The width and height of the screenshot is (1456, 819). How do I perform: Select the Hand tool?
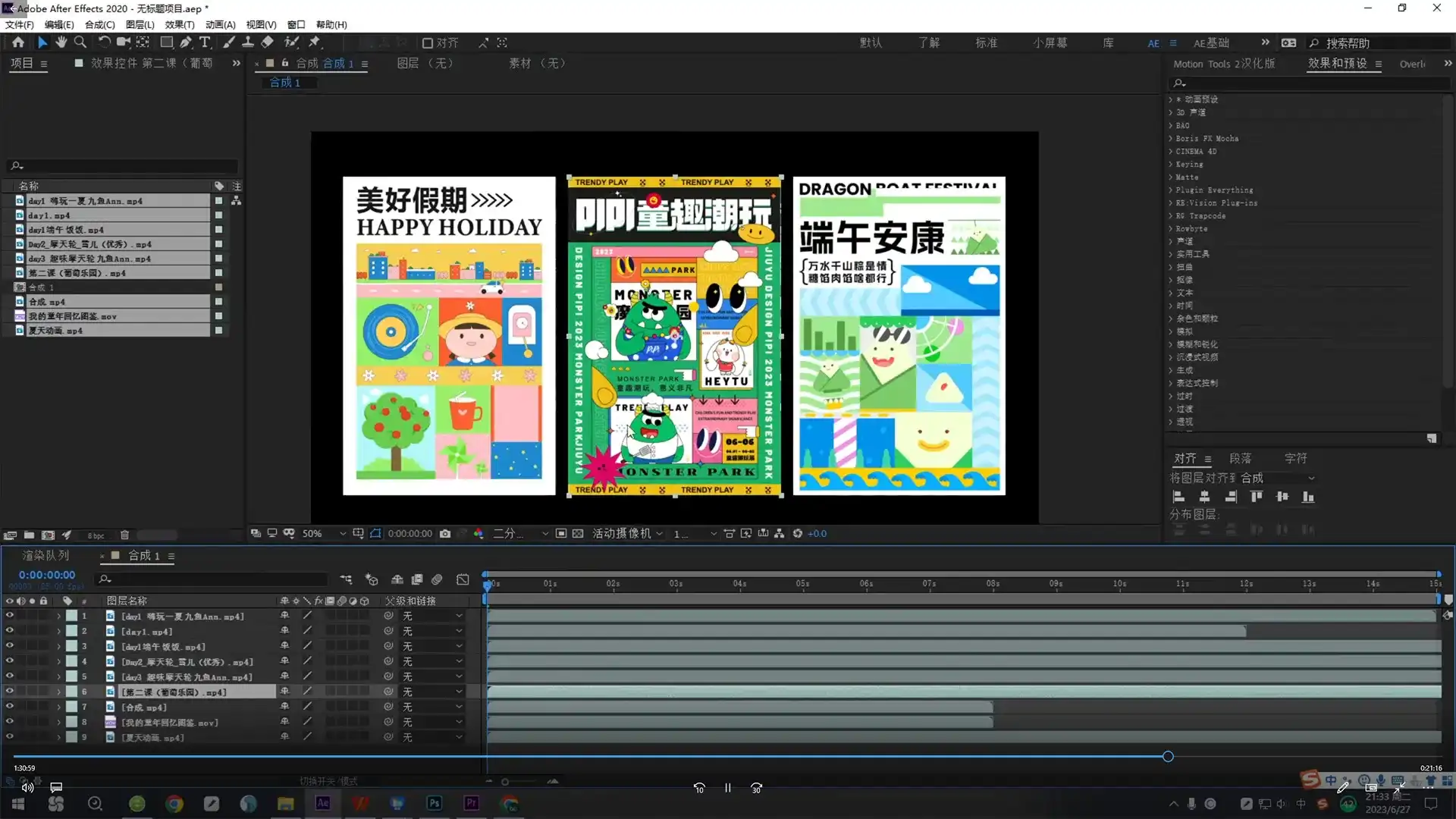click(x=61, y=42)
